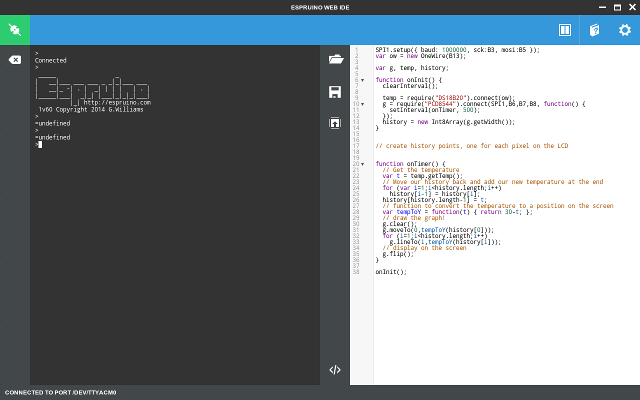Click the '// Get the temperature' comment

[x=421, y=170]
